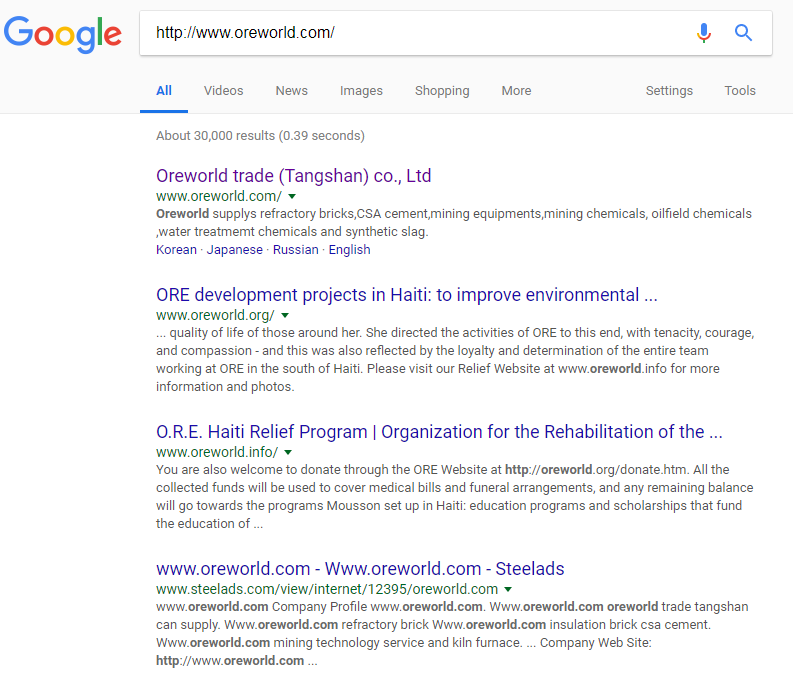793x698 pixels.
Task: Click the Google logo
Action: [63, 34]
